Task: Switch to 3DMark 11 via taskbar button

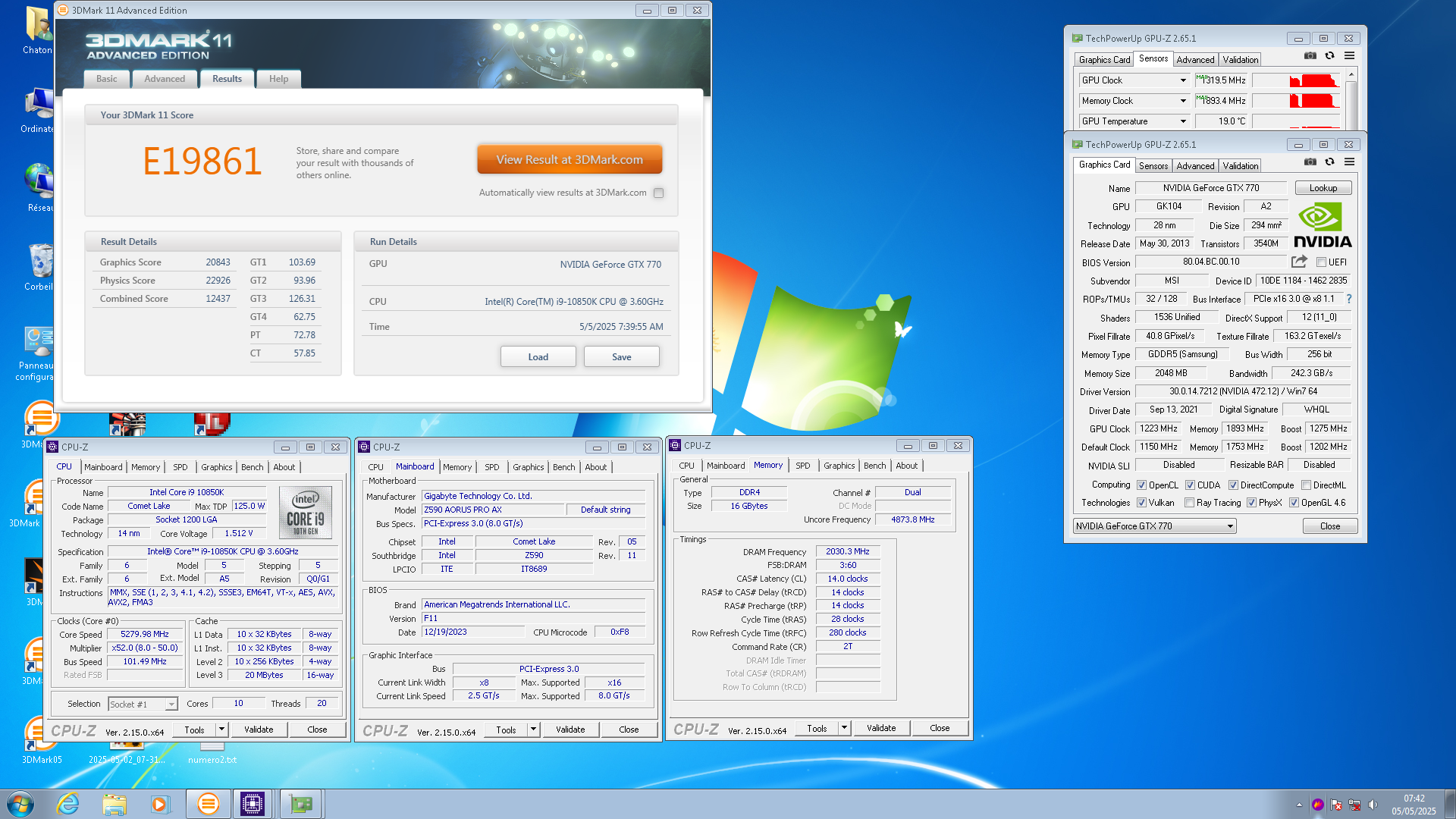Action: (208, 804)
